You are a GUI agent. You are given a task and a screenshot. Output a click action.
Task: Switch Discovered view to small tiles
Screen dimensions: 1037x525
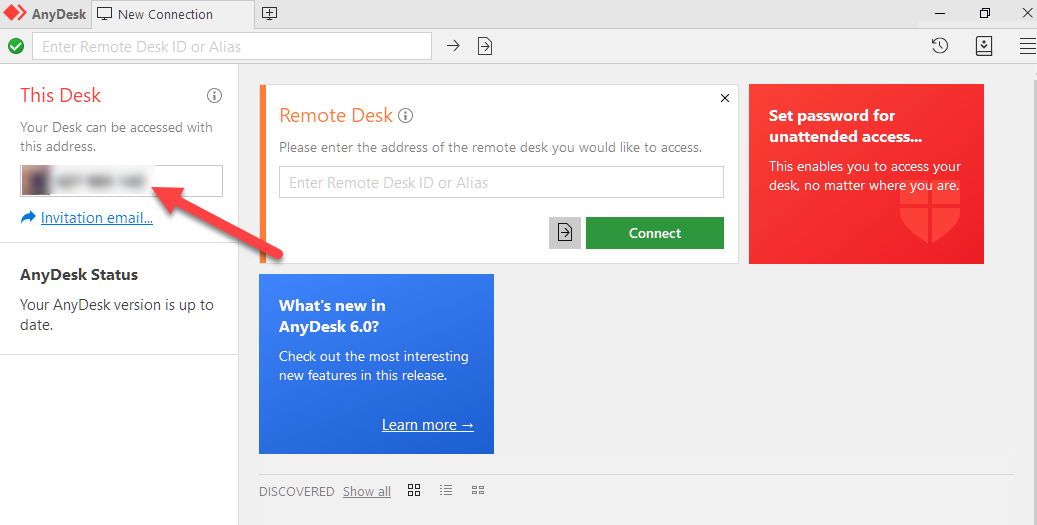pos(478,490)
